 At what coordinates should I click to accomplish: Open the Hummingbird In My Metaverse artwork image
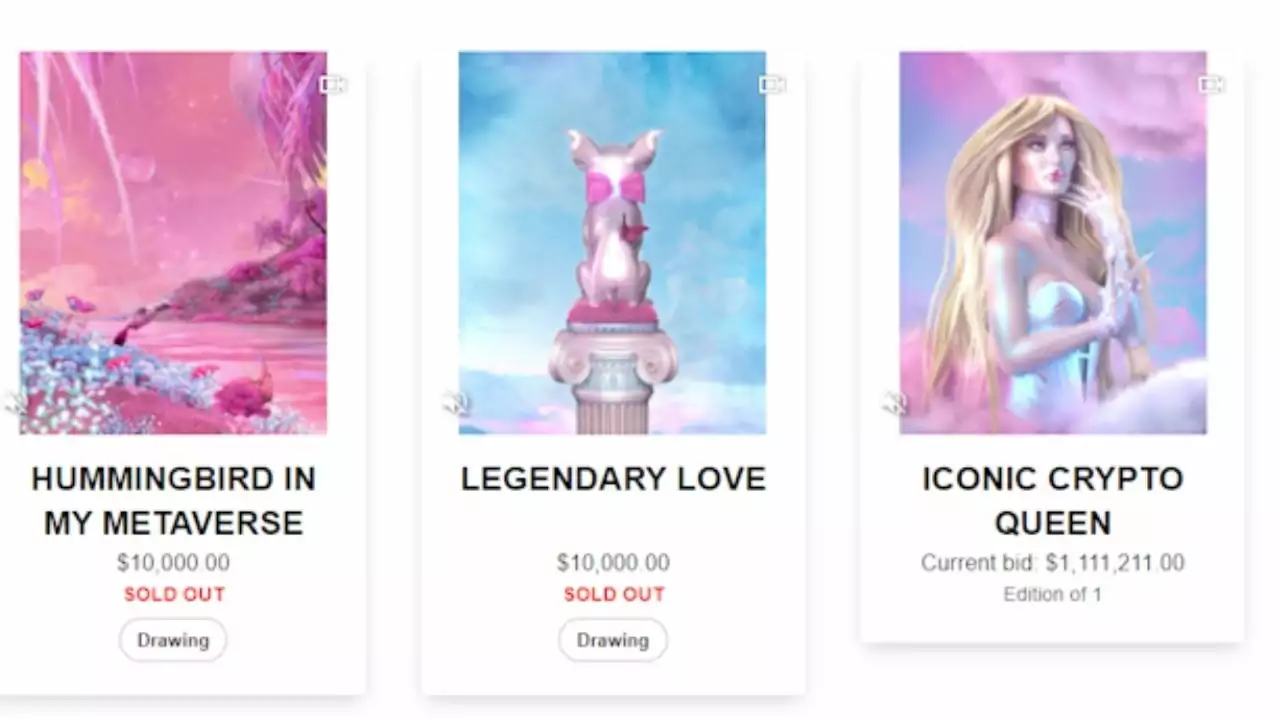pos(173,243)
